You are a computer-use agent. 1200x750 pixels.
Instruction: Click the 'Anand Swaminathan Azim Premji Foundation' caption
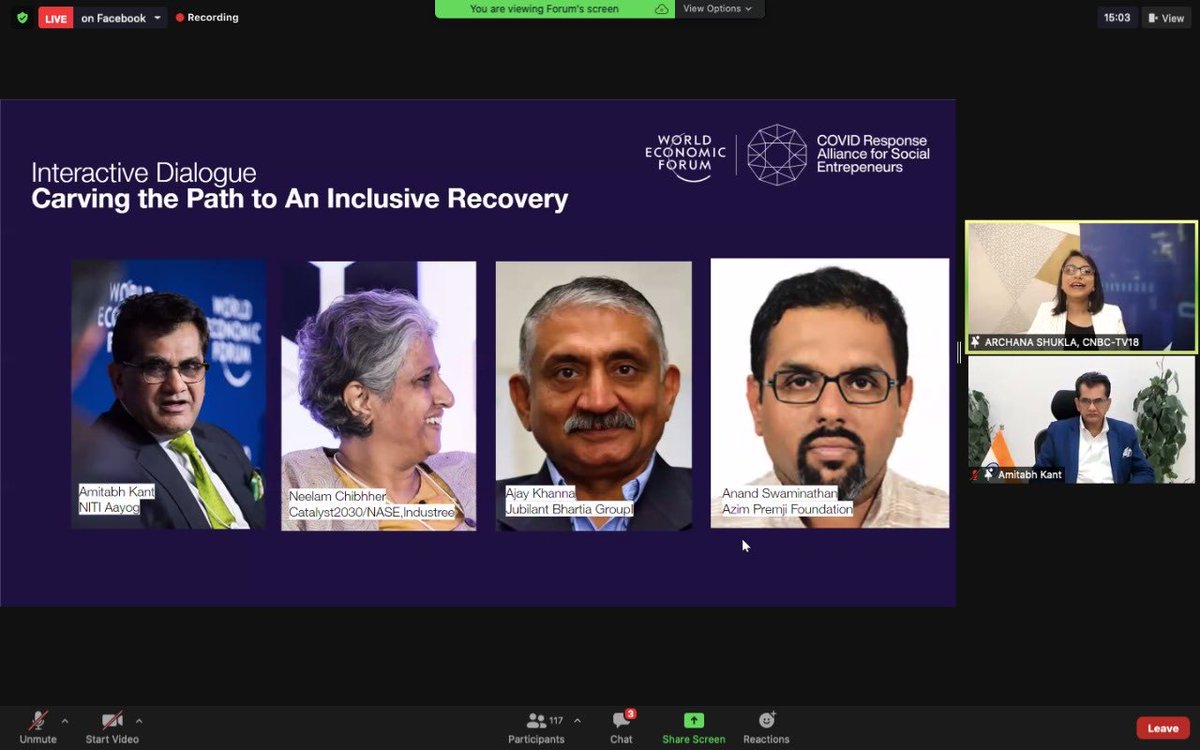(x=787, y=501)
